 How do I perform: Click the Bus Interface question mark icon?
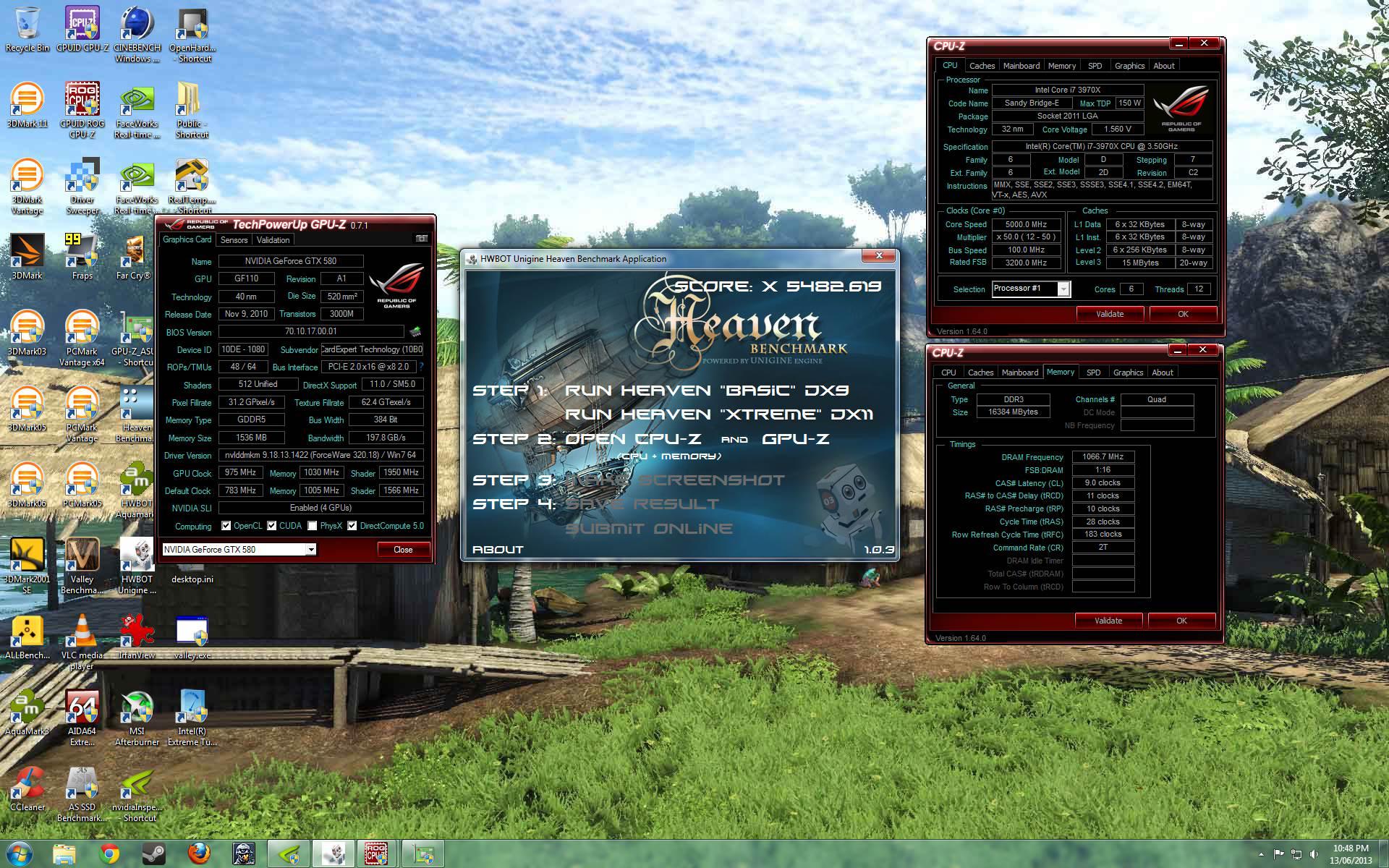[421, 367]
